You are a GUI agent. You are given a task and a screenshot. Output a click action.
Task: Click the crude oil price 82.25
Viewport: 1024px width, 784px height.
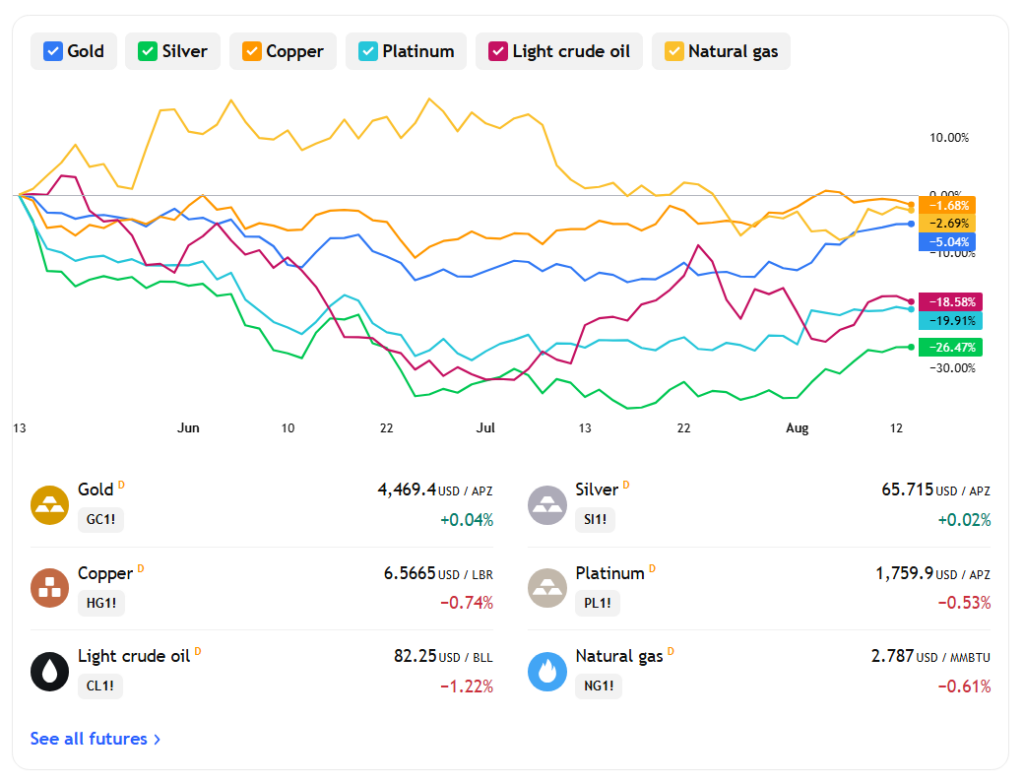click(x=415, y=656)
